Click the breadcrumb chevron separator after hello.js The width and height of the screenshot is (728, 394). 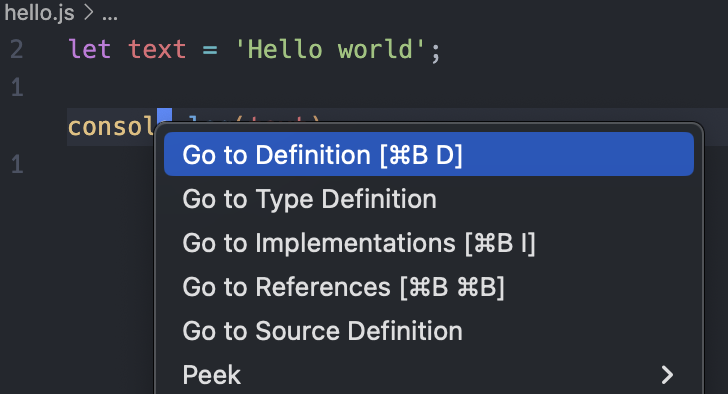pos(89,13)
